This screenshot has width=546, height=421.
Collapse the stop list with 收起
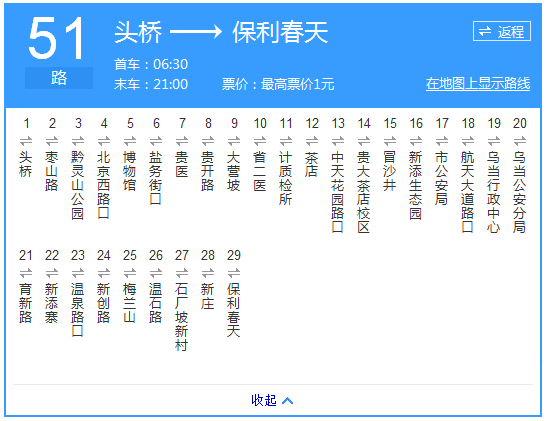[272, 400]
